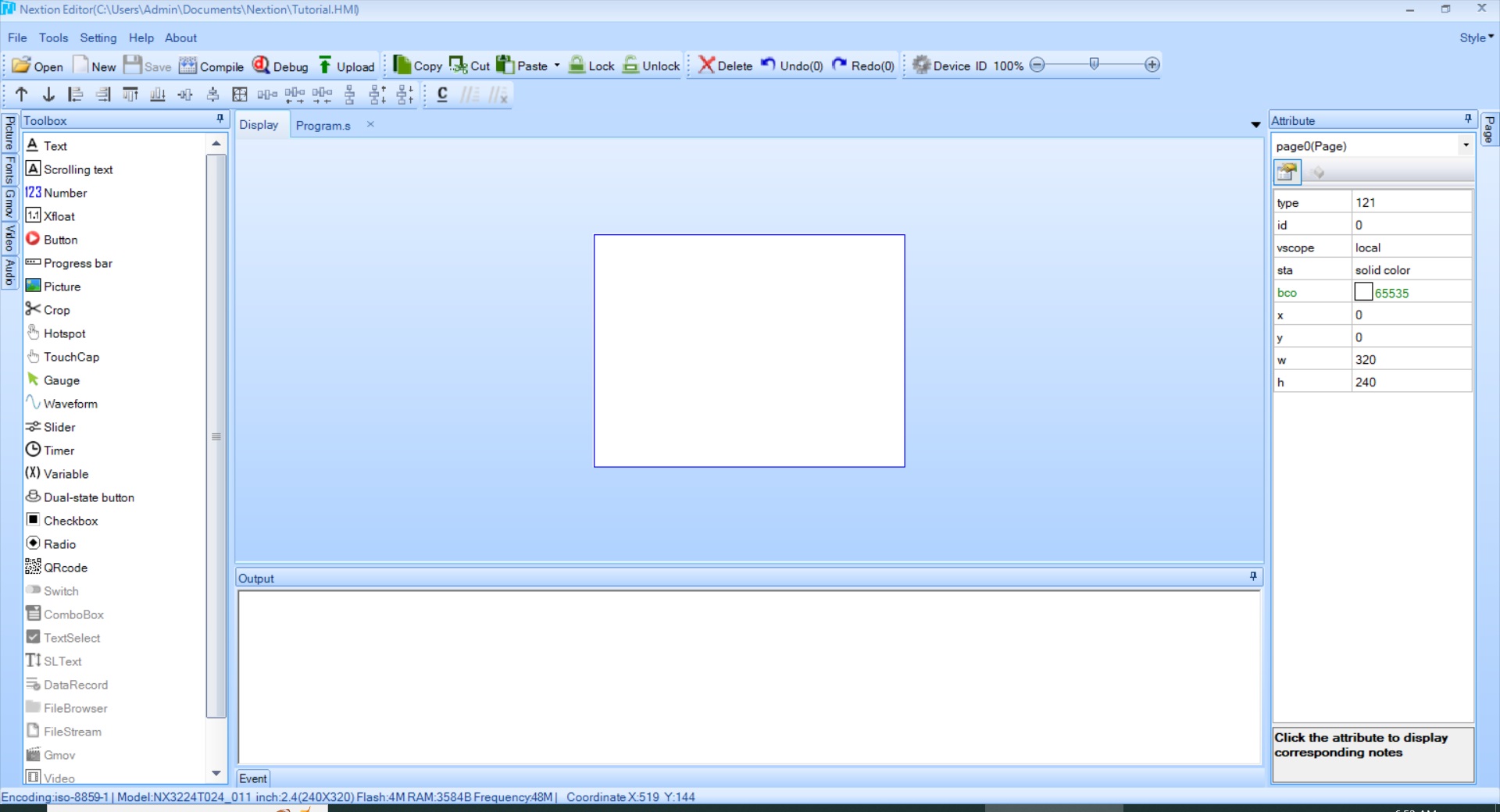This screenshot has height=812, width=1500.
Task: Click the zoom-in plus button
Action: (1152, 65)
